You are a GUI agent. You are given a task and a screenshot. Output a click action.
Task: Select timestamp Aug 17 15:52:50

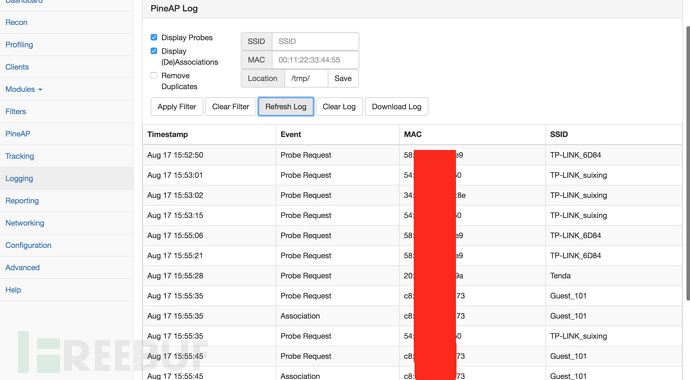pos(175,155)
